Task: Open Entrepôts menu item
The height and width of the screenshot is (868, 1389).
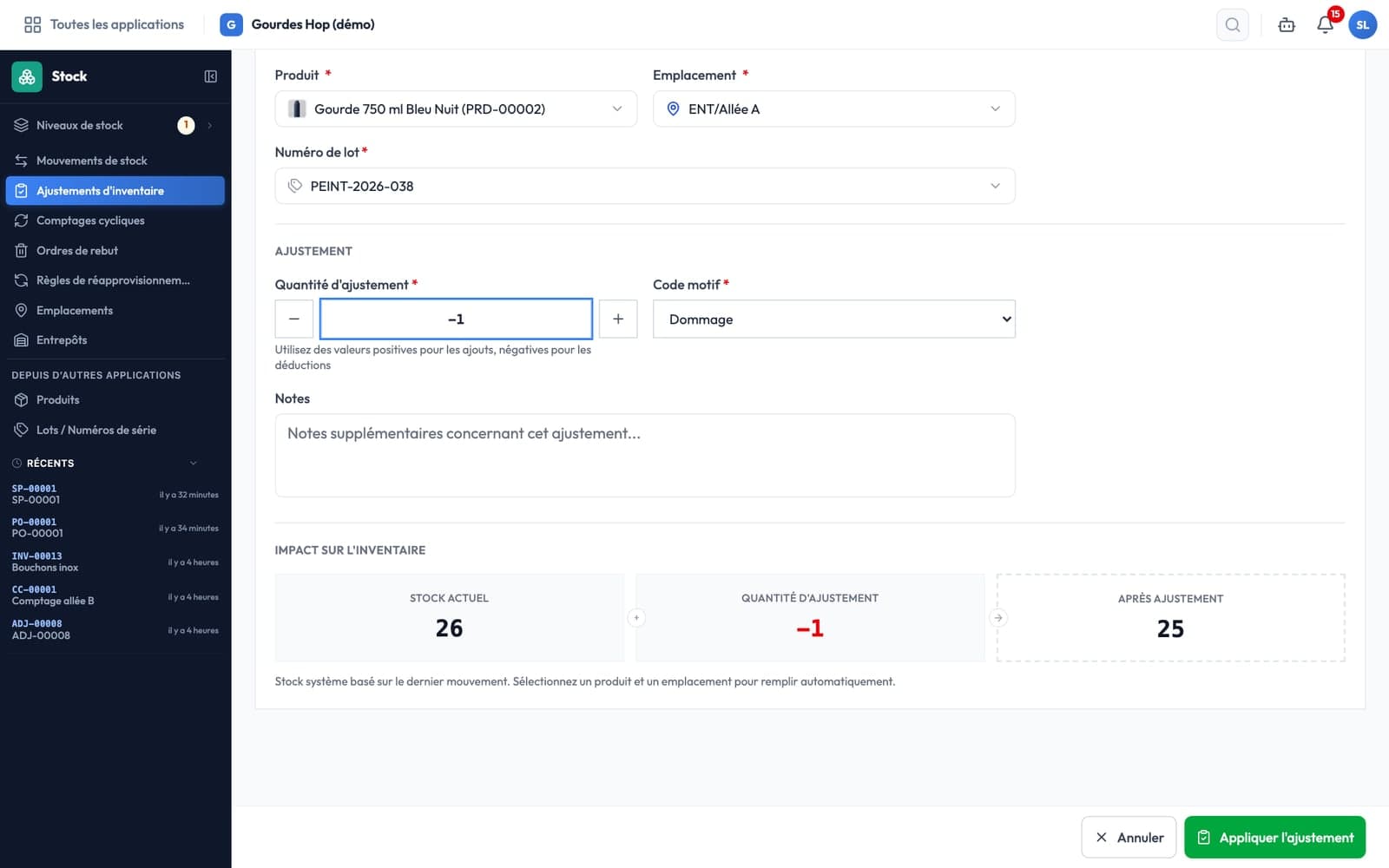Action: [x=62, y=340]
